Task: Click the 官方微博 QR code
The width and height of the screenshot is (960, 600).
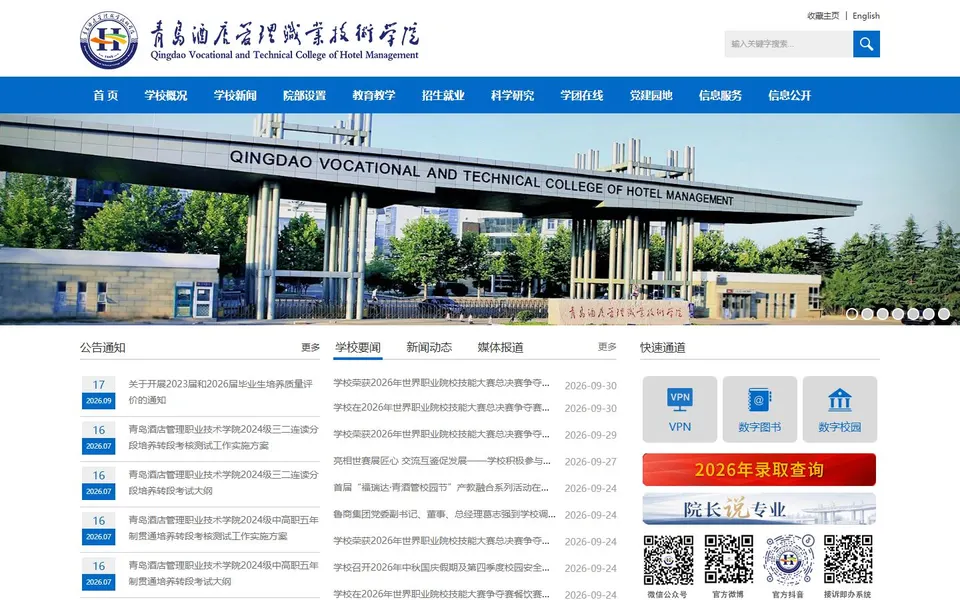Action: pyautogui.click(x=728, y=560)
